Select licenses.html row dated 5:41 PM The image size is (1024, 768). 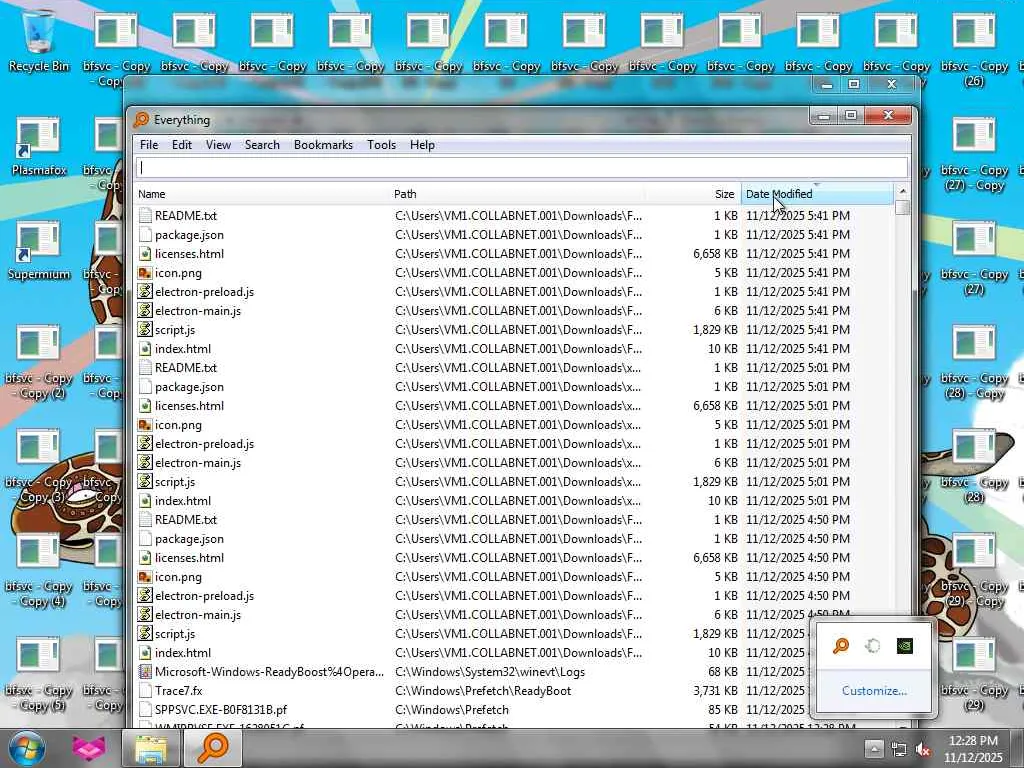[514, 253]
